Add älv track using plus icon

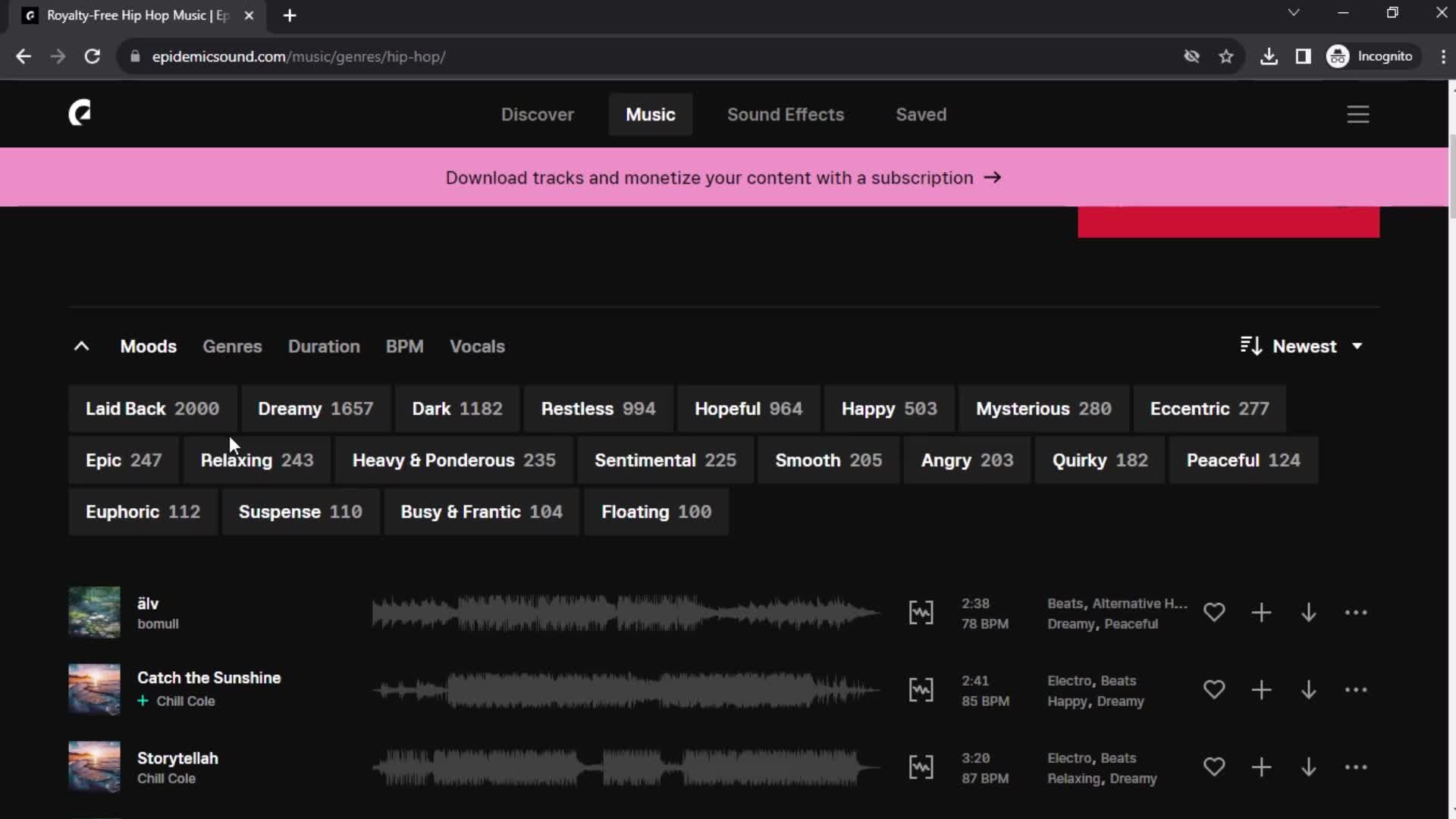(x=1261, y=612)
